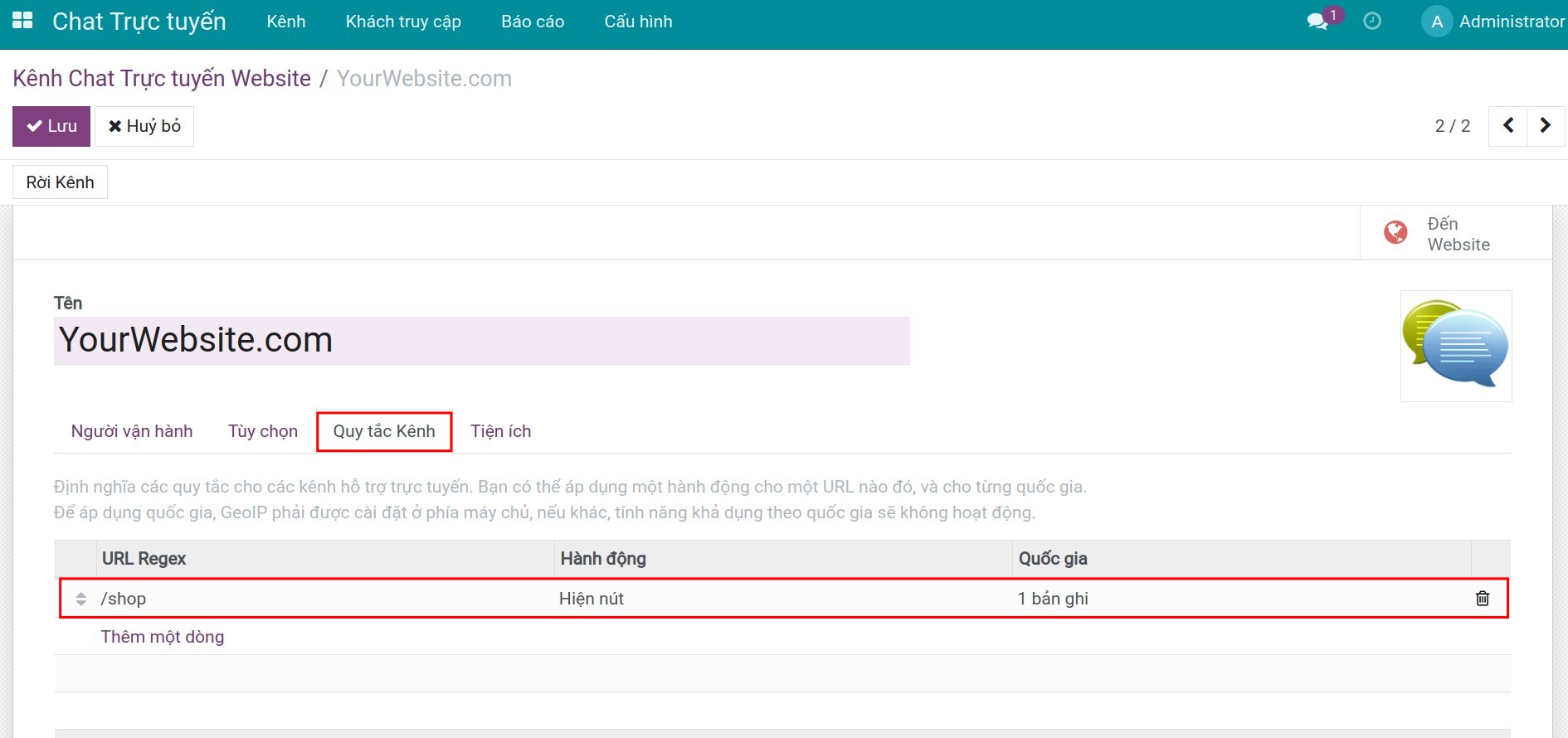Open the Khách truy cập menu

[403, 22]
